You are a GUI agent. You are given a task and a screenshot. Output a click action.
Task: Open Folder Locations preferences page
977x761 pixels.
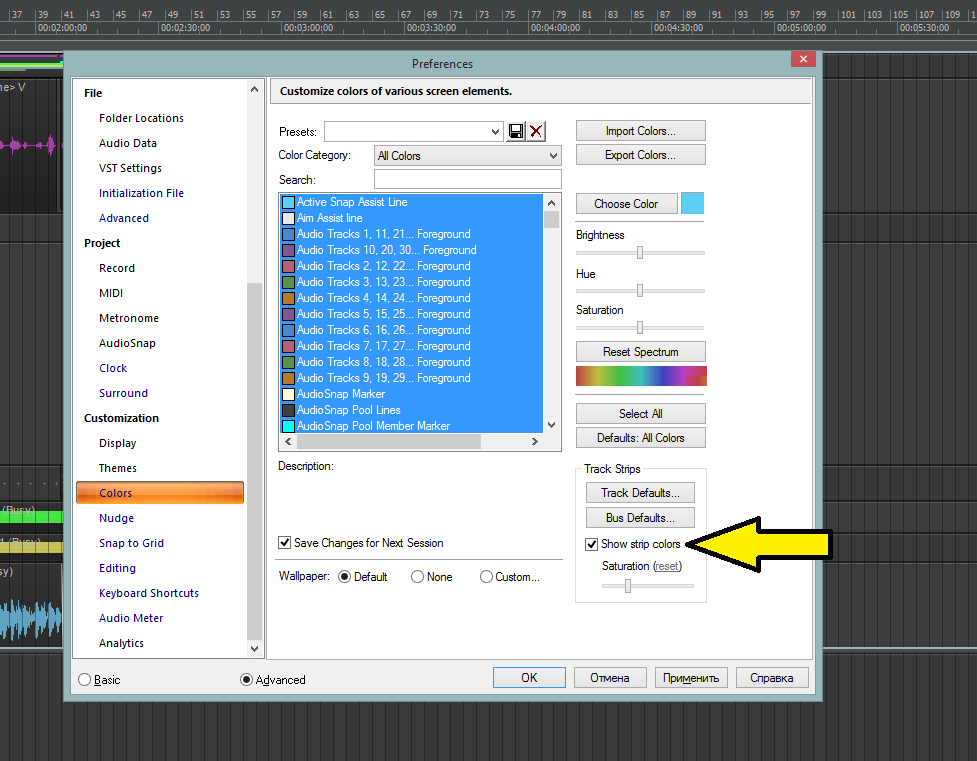pyautogui.click(x=141, y=118)
